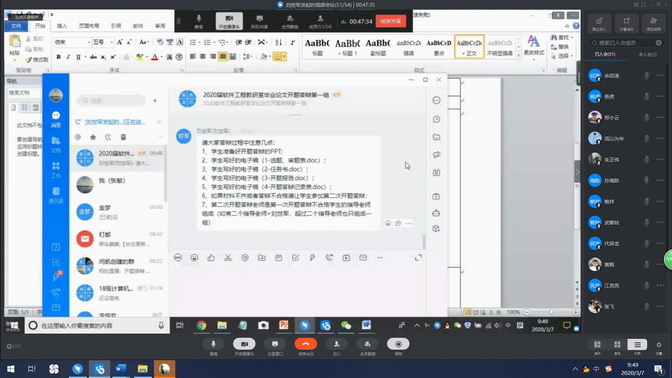
Task: Click the mail icon in chat toolbar
Action: coord(363,258)
